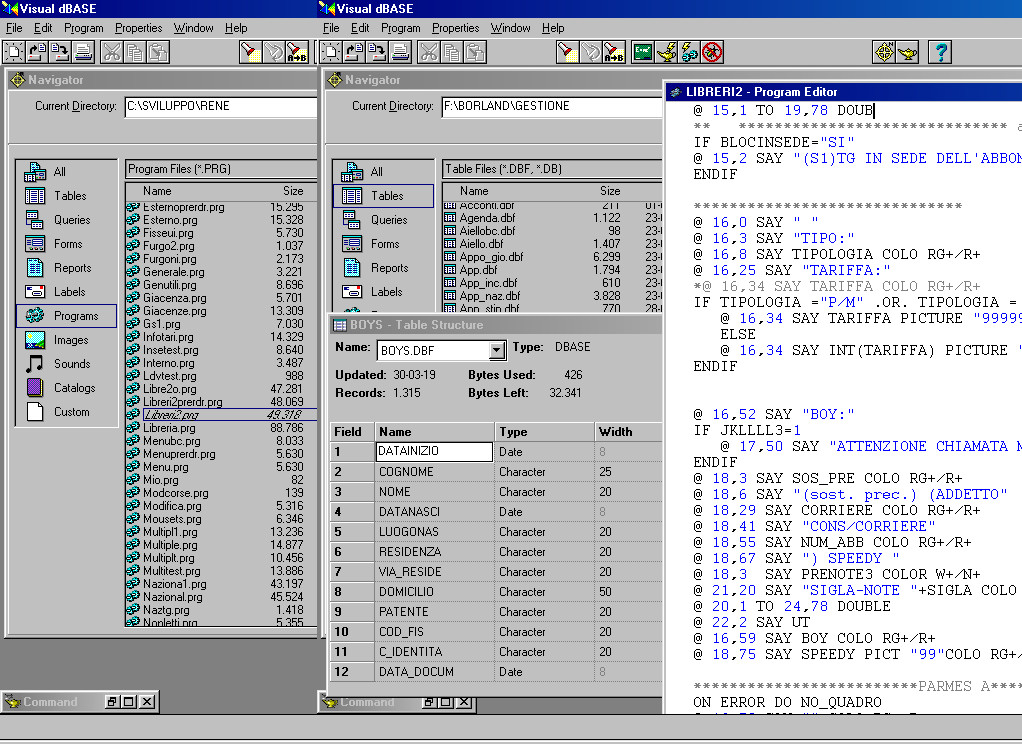Image resolution: width=1022 pixels, height=744 pixels.
Task: Select Reports category in right Navigator
Action: point(383,268)
